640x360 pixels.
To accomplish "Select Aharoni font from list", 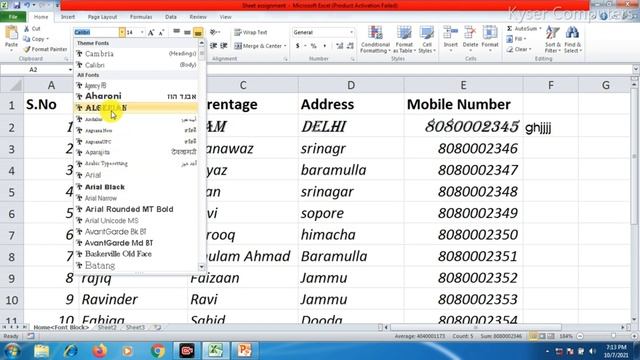I will click(x=136, y=96).
